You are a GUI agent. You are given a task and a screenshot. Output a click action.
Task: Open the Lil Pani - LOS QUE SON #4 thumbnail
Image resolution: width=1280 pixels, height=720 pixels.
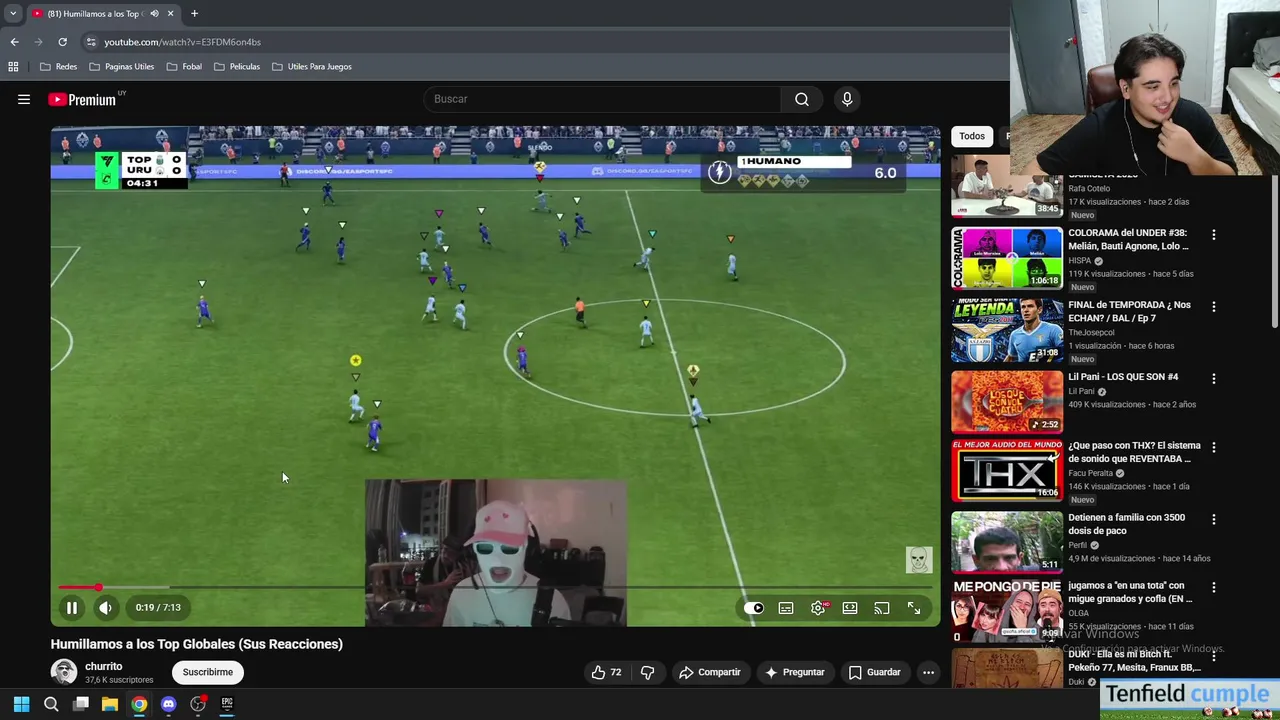1007,402
